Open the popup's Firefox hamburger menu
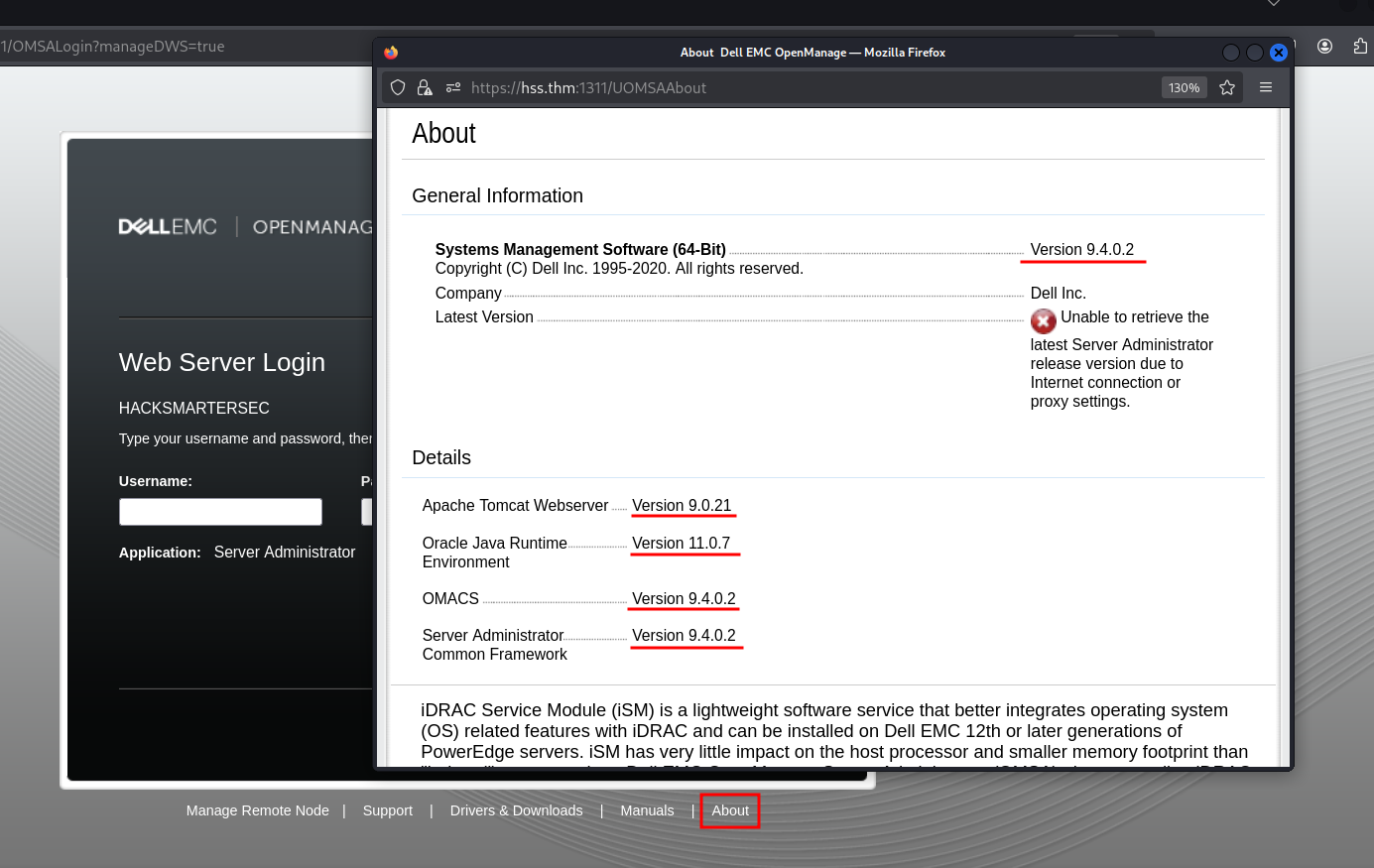Image resolution: width=1374 pixels, height=868 pixels. pos(1266,87)
